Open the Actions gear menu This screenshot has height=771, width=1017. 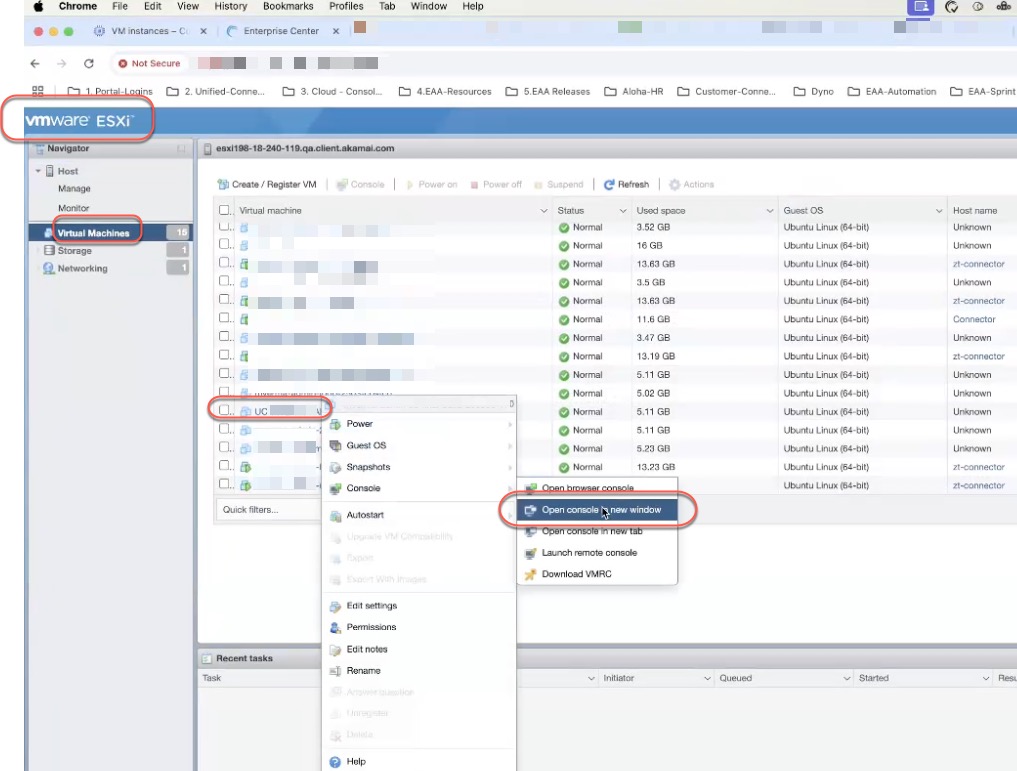tap(675, 185)
